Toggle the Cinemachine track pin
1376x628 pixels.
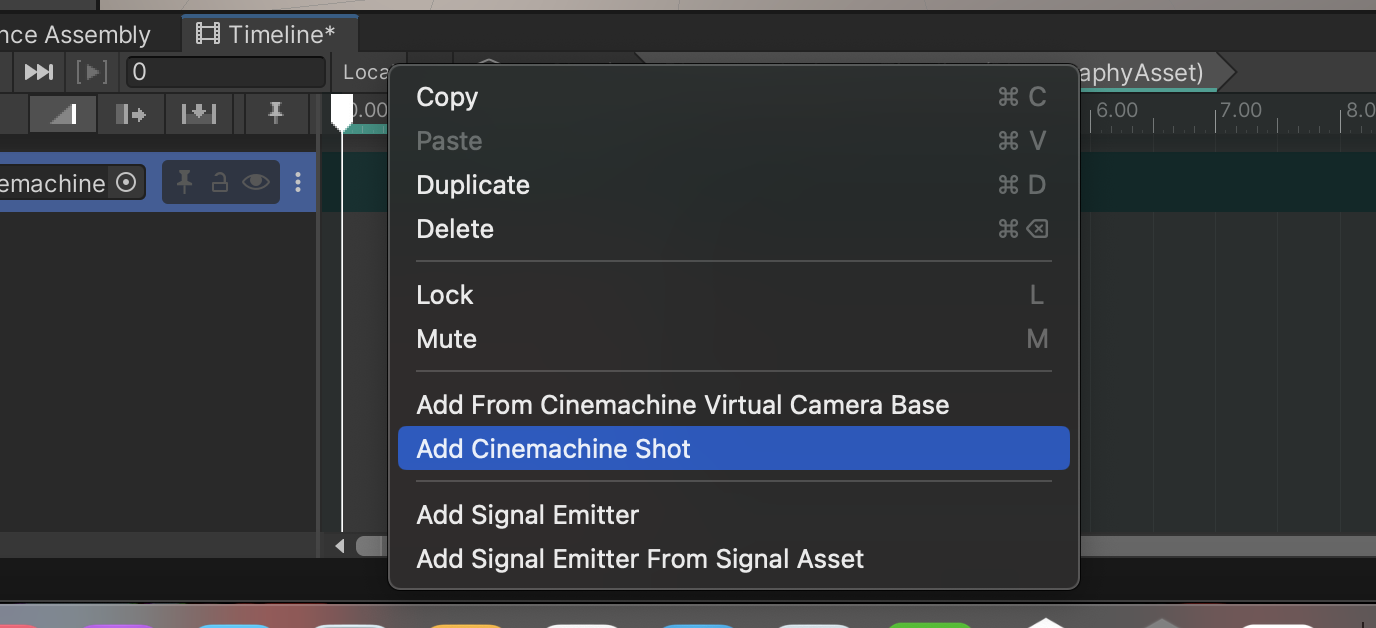pos(184,182)
